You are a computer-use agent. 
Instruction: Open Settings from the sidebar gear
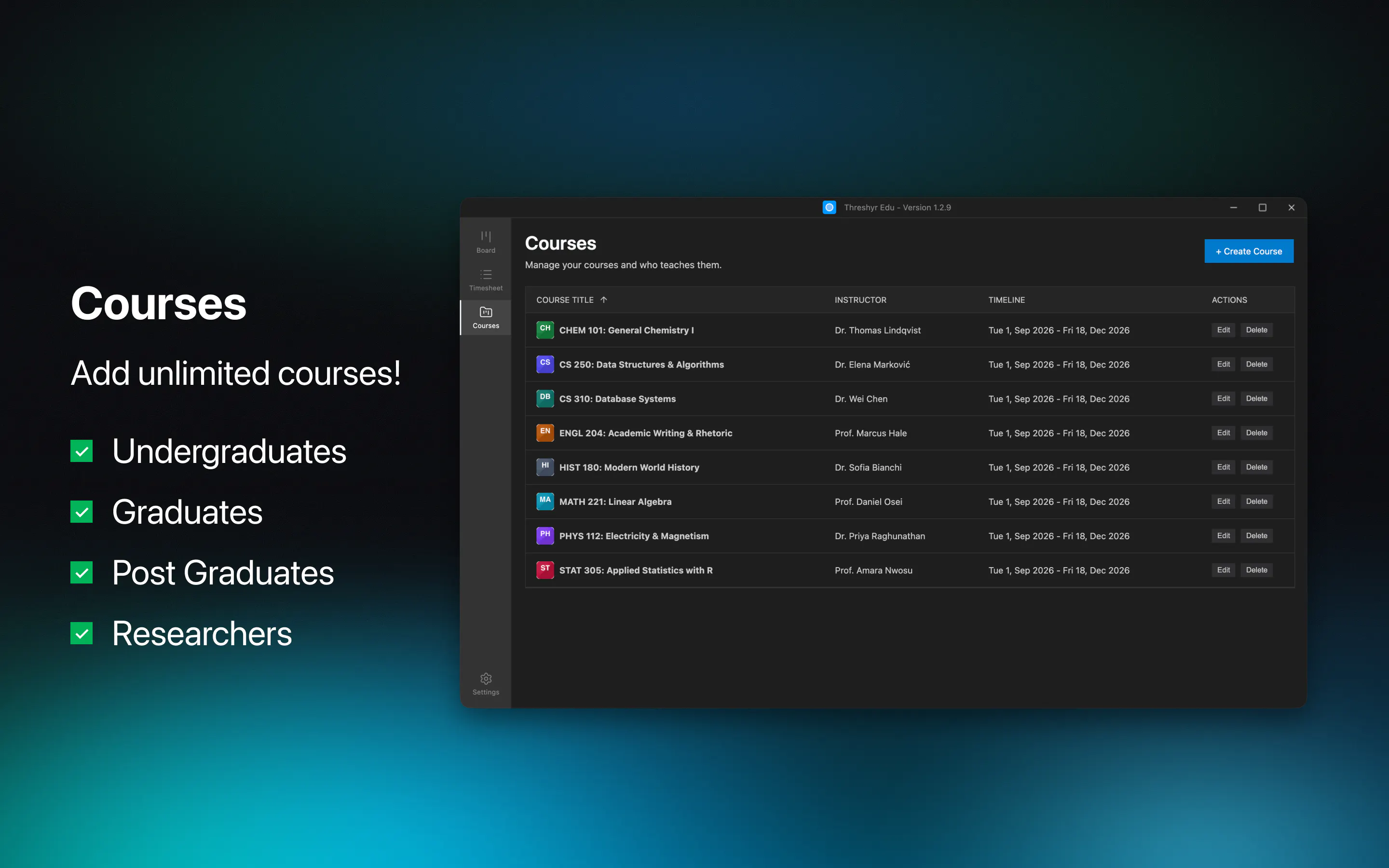point(486,684)
